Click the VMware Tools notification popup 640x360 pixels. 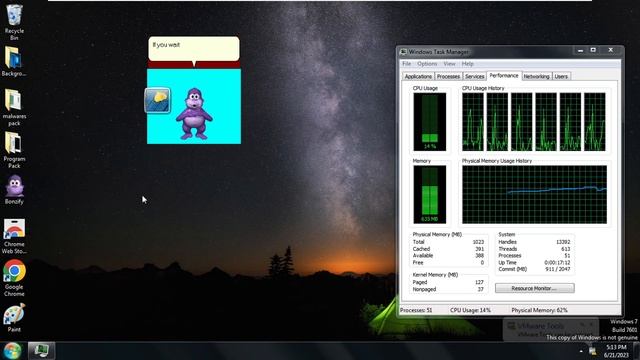tap(551, 329)
